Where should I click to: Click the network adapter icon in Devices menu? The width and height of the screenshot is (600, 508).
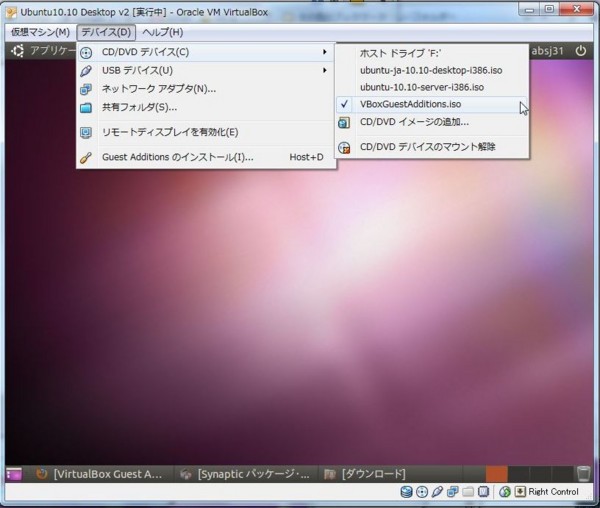(86, 89)
